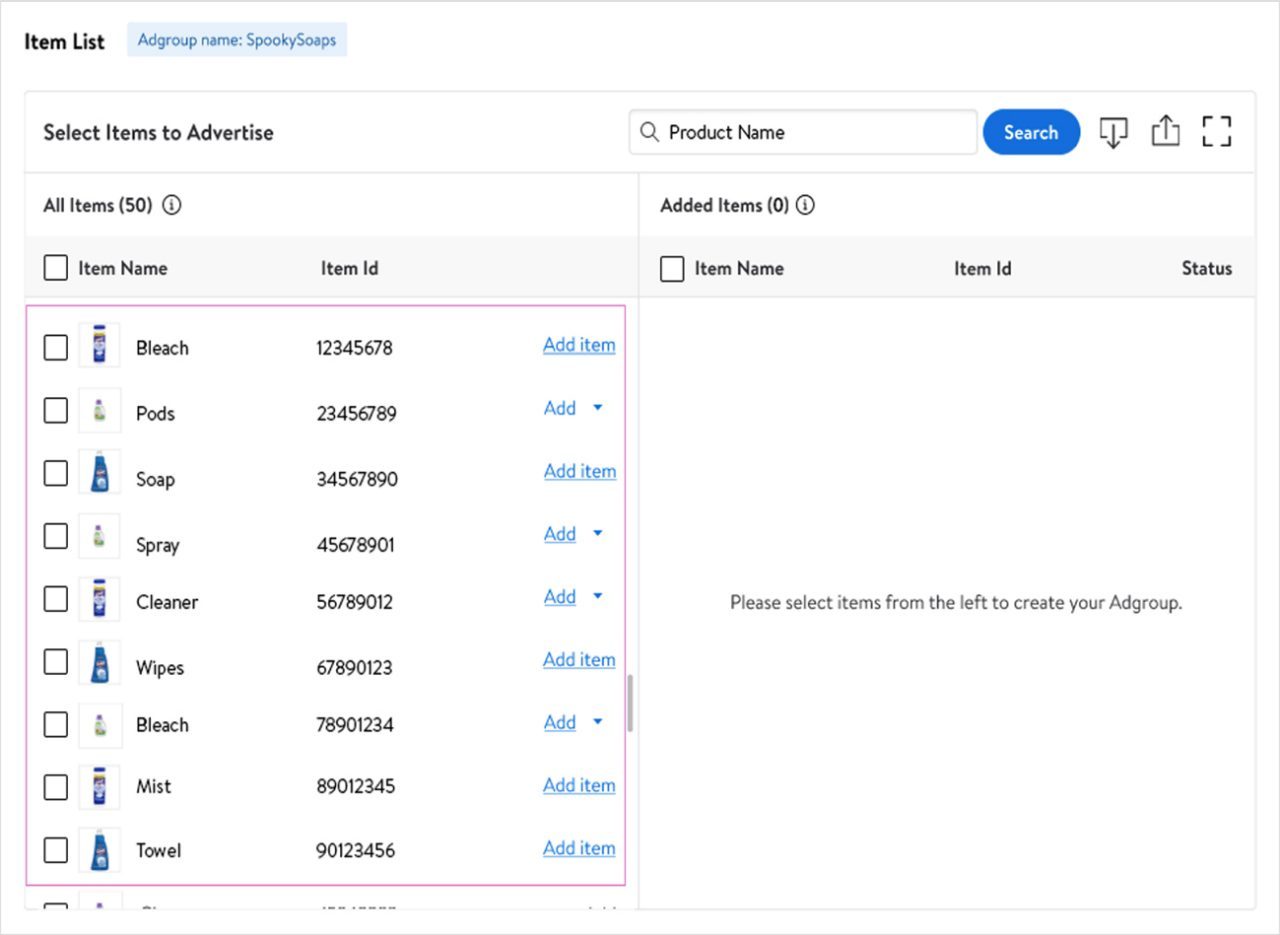Click the Soap product thumbnail
The width and height of the screenshot is (1280, 935).
click(99, 472)
